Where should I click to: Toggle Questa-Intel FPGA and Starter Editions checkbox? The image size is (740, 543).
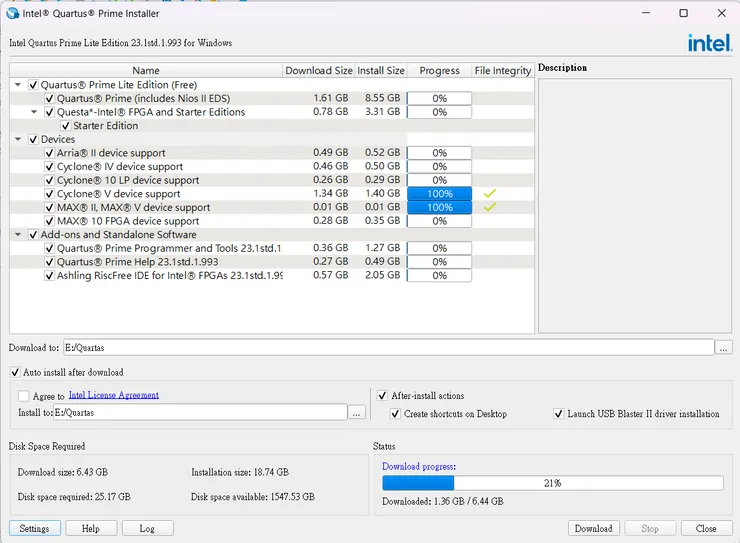pos(50,112)
